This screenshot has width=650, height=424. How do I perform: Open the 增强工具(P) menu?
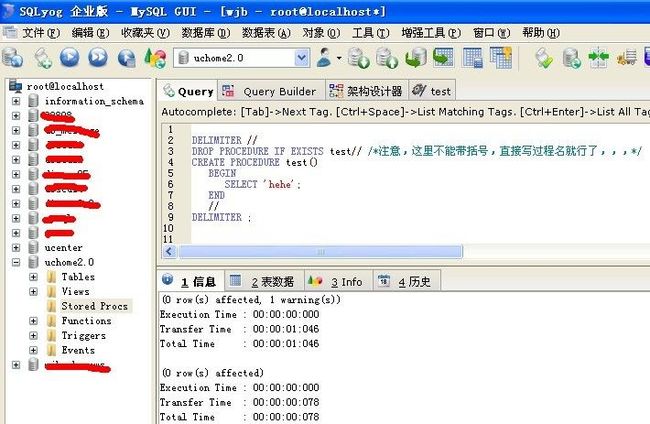431,33
